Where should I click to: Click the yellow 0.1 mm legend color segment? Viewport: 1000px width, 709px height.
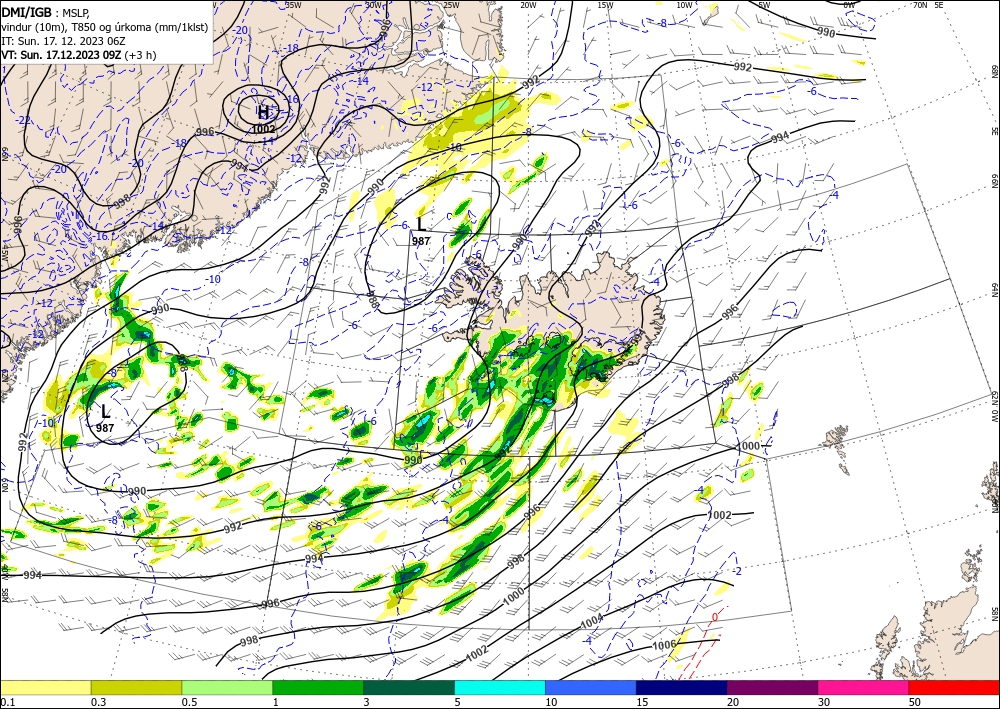[45, 687]
